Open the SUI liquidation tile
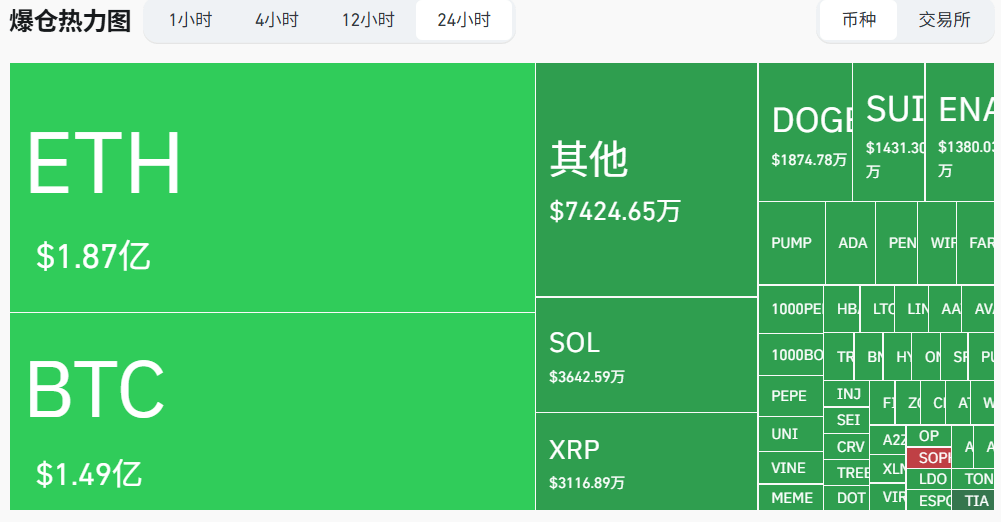This screenshot has width=1001, height=522. coord(889,132)
